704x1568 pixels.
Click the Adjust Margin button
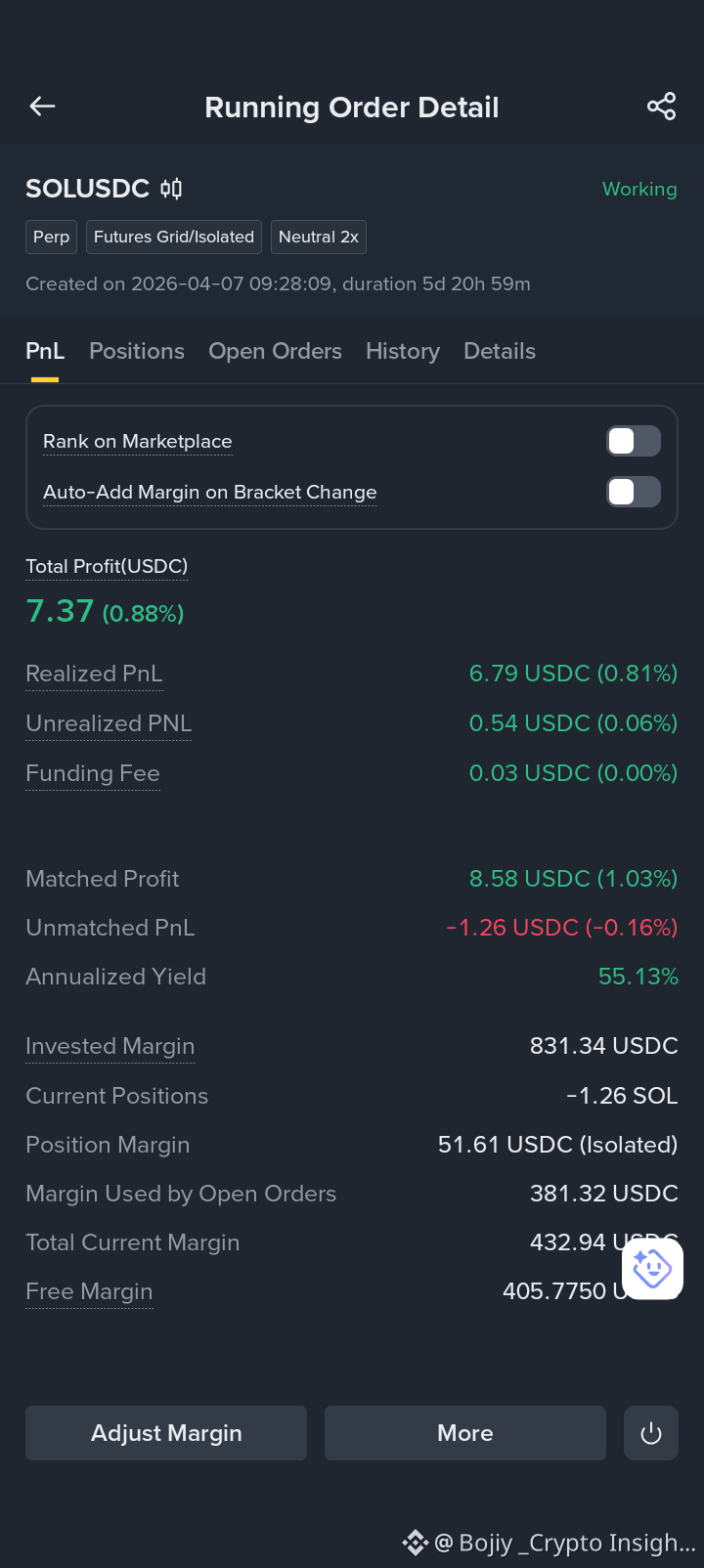click(x=166, y=1433)
